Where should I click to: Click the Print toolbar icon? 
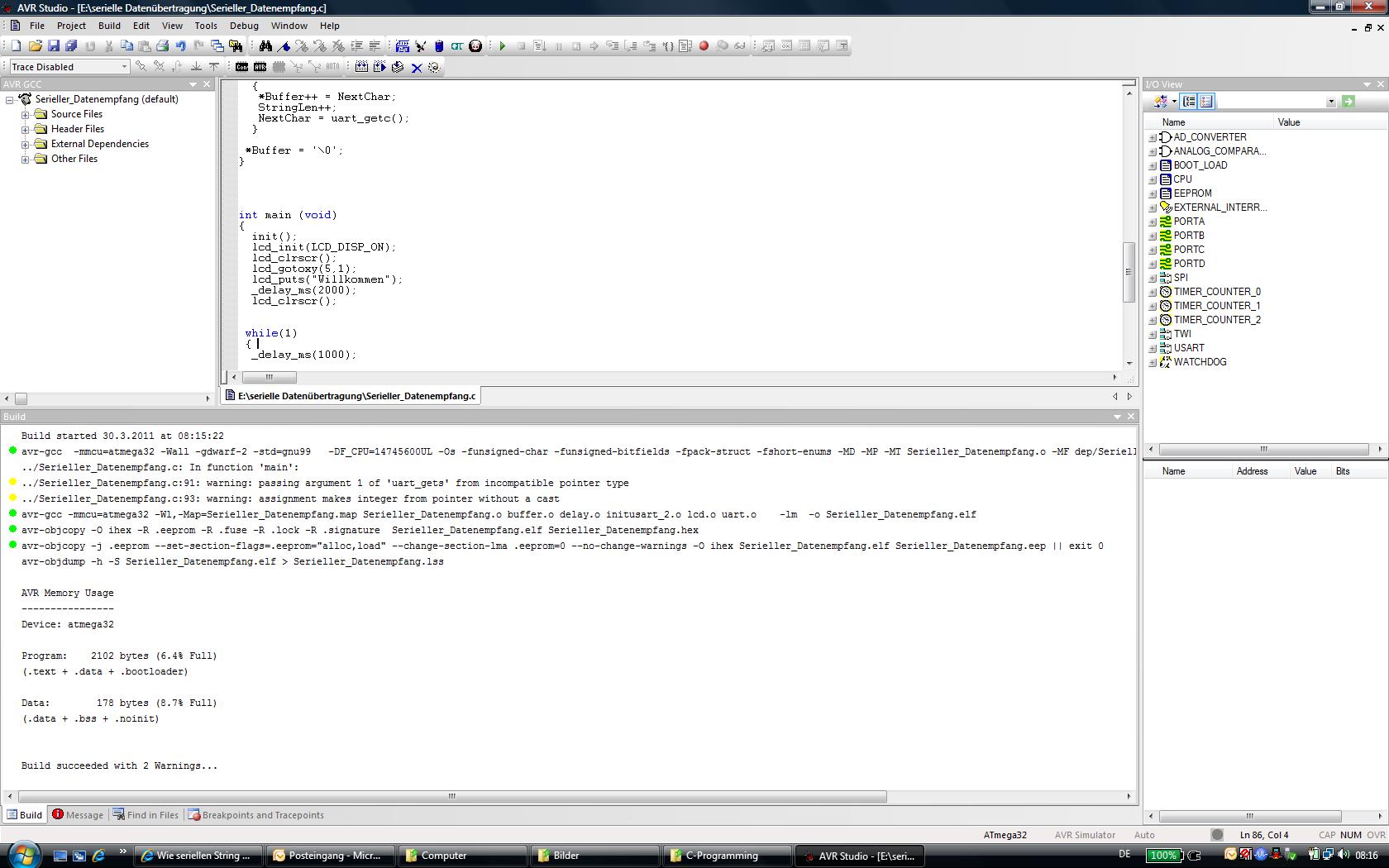coord(163,46)
